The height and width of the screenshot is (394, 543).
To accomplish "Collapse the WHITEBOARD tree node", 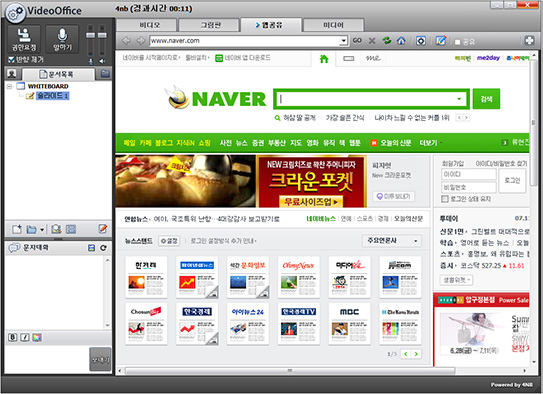I will coord(9,86).
